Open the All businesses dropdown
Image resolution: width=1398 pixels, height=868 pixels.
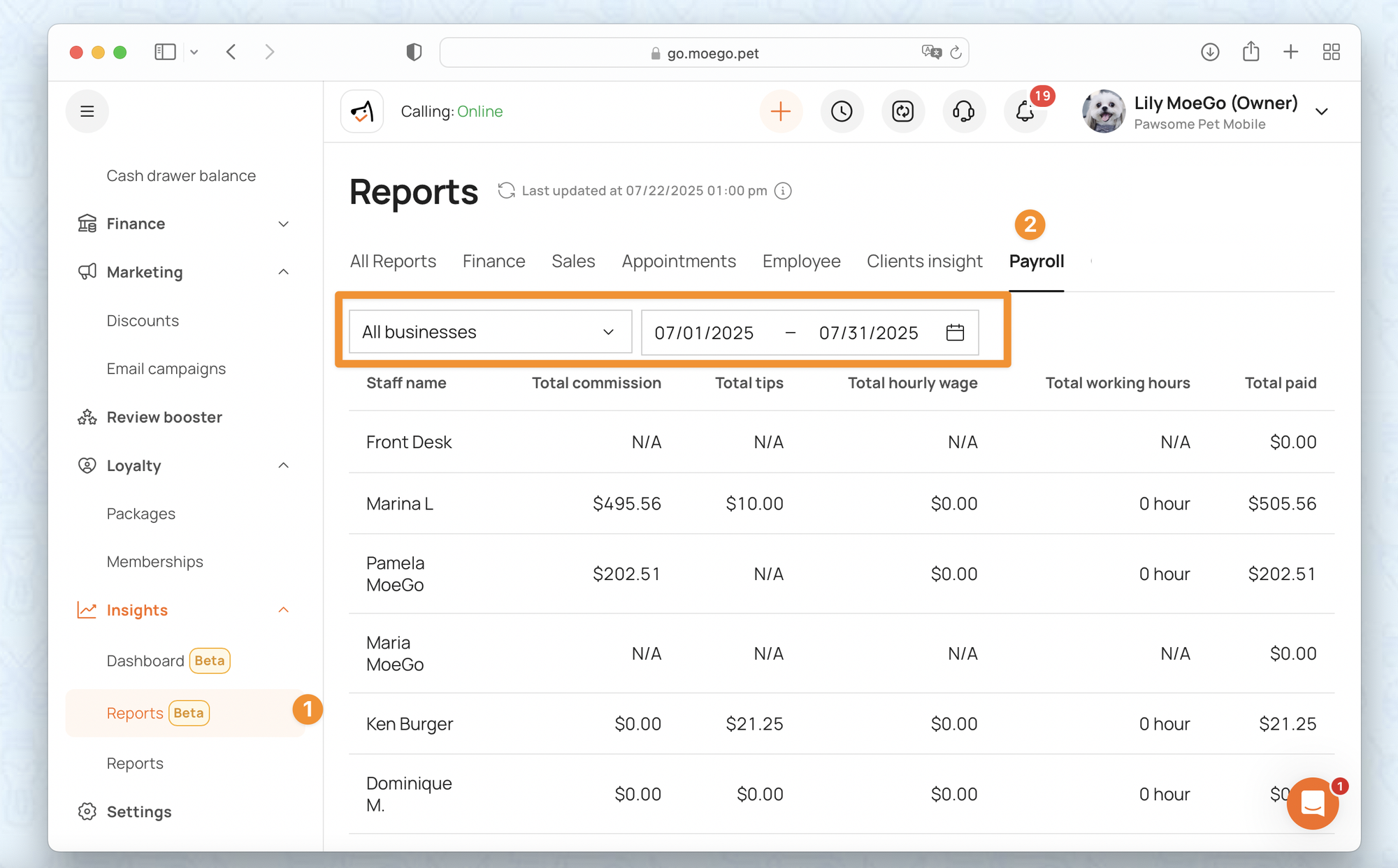tap(489, 333)
